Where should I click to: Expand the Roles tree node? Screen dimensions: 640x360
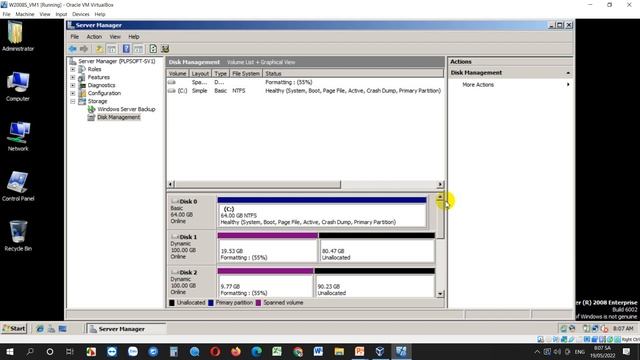click(73, 69)
